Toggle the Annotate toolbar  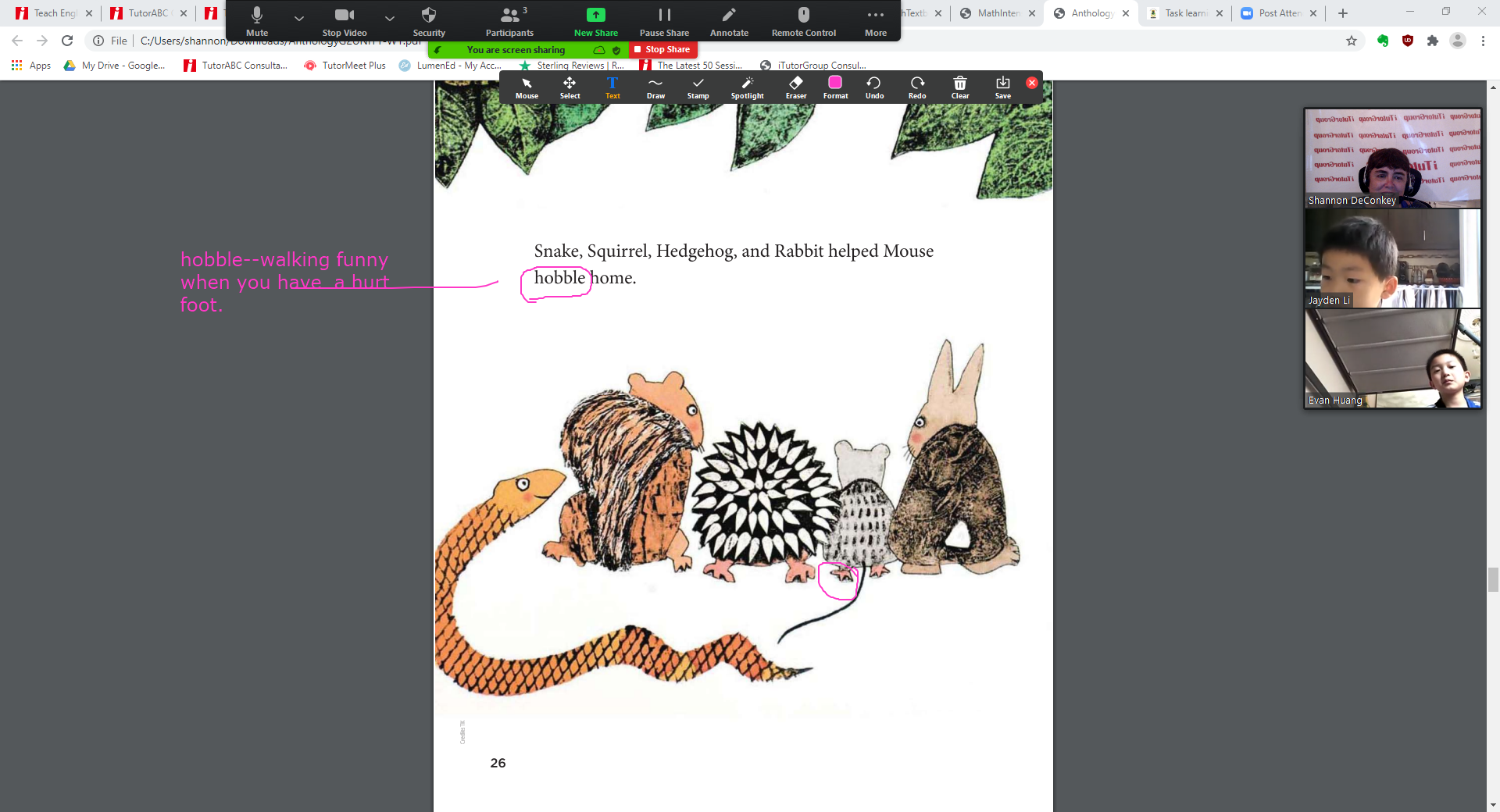(x=729, y=21)
